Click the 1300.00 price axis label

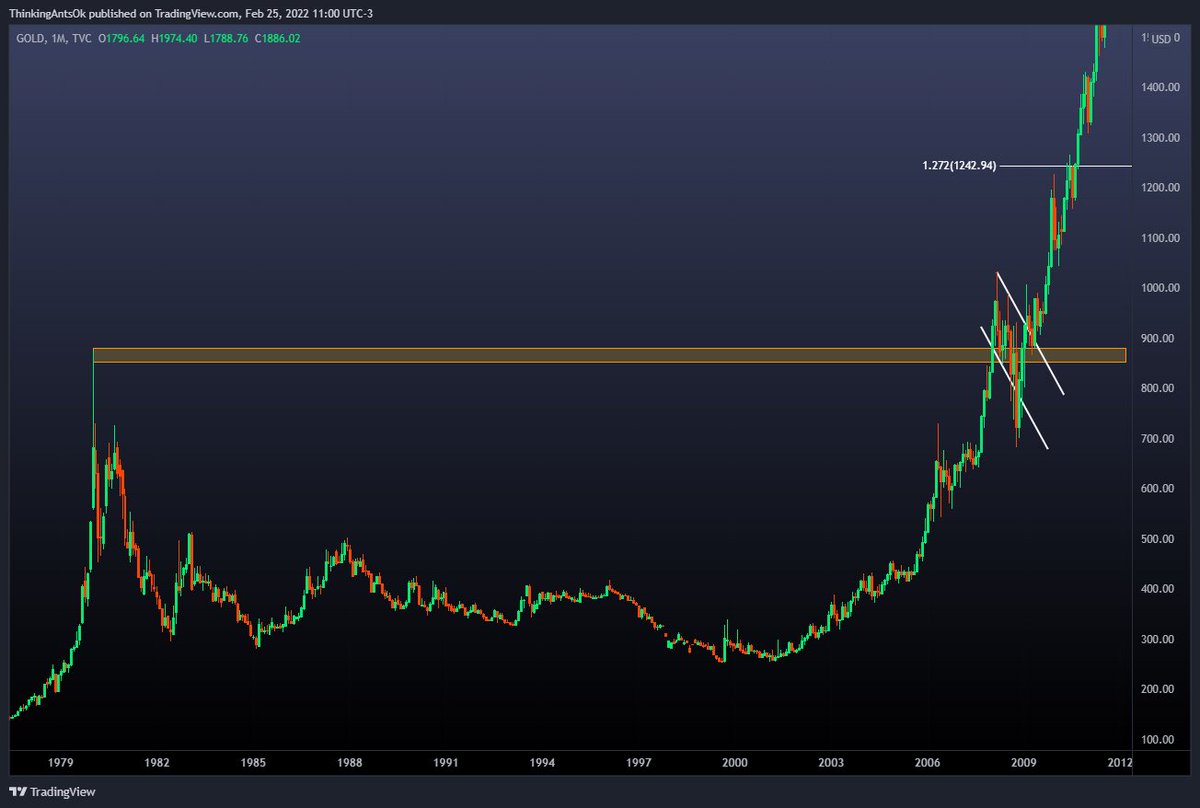1161,138
